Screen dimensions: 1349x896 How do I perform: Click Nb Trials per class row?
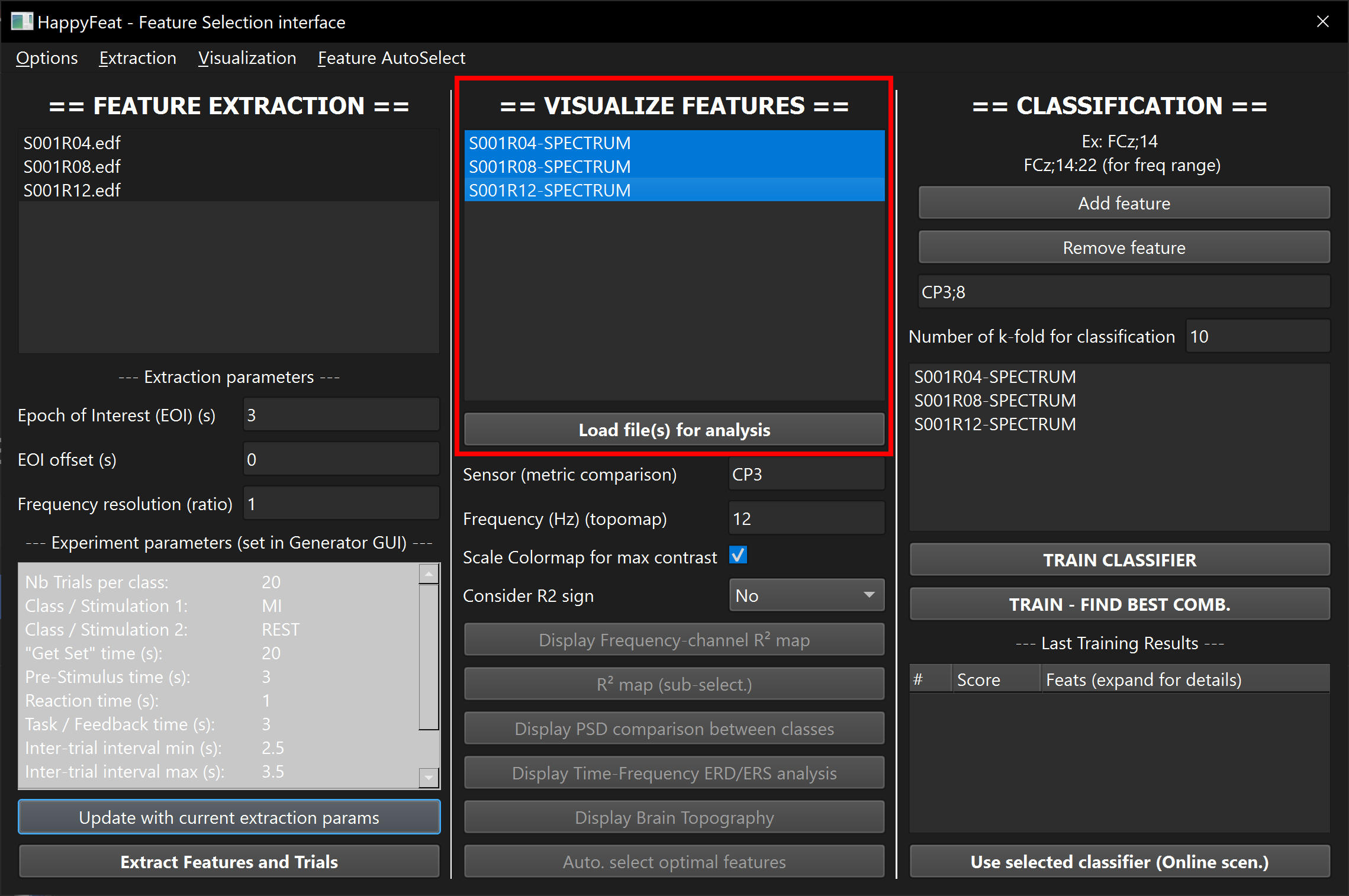[218, 582]
